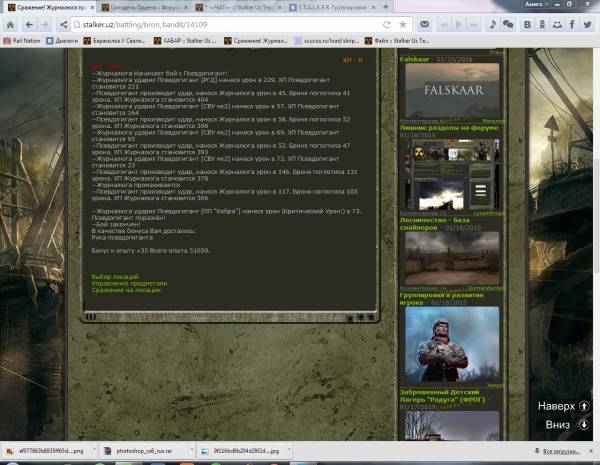Open the armored stalker character thumbnail
Screen dimensions: 600x465
(452, 344)
